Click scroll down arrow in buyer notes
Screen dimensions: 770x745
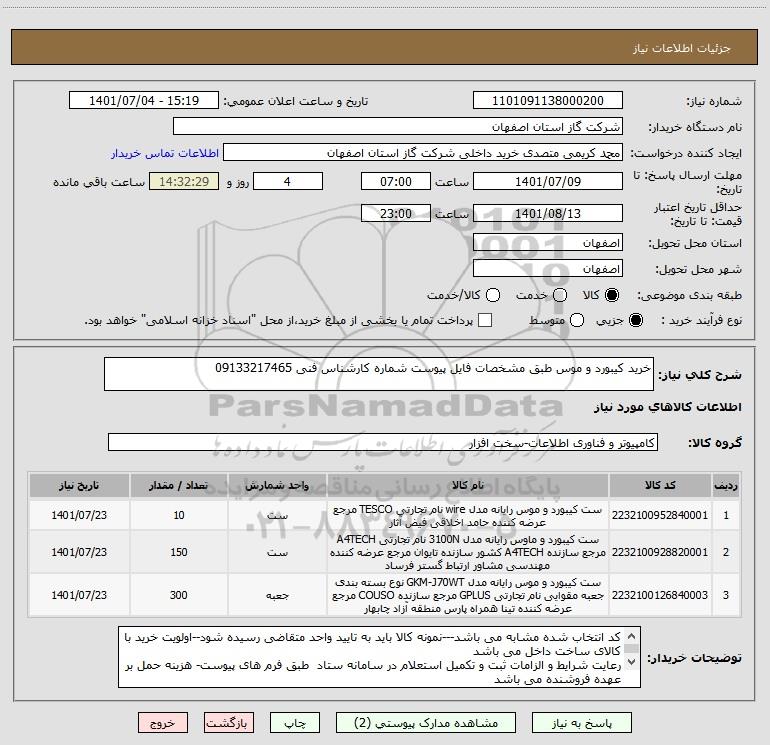632,662
